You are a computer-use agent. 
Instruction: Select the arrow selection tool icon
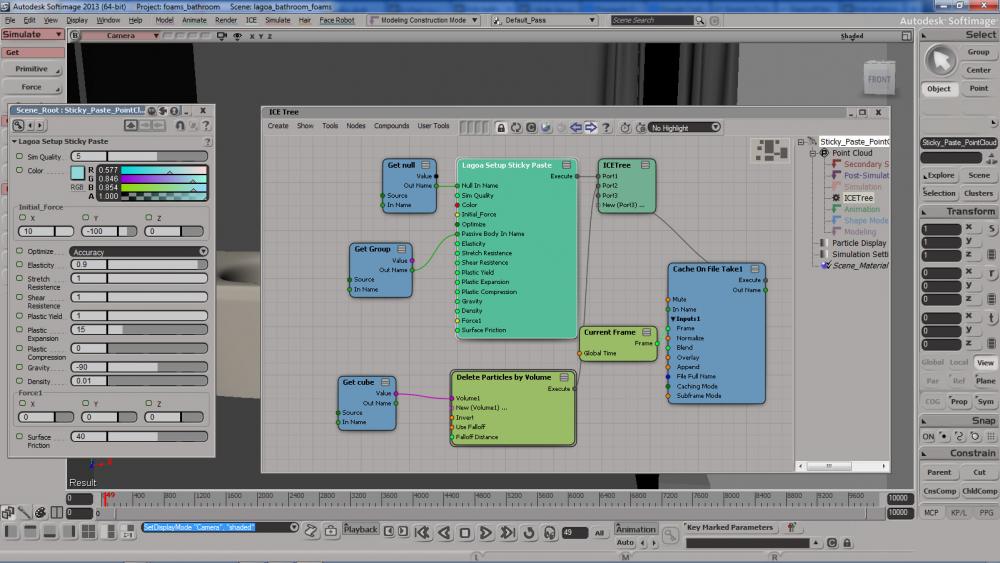point(939,60)
